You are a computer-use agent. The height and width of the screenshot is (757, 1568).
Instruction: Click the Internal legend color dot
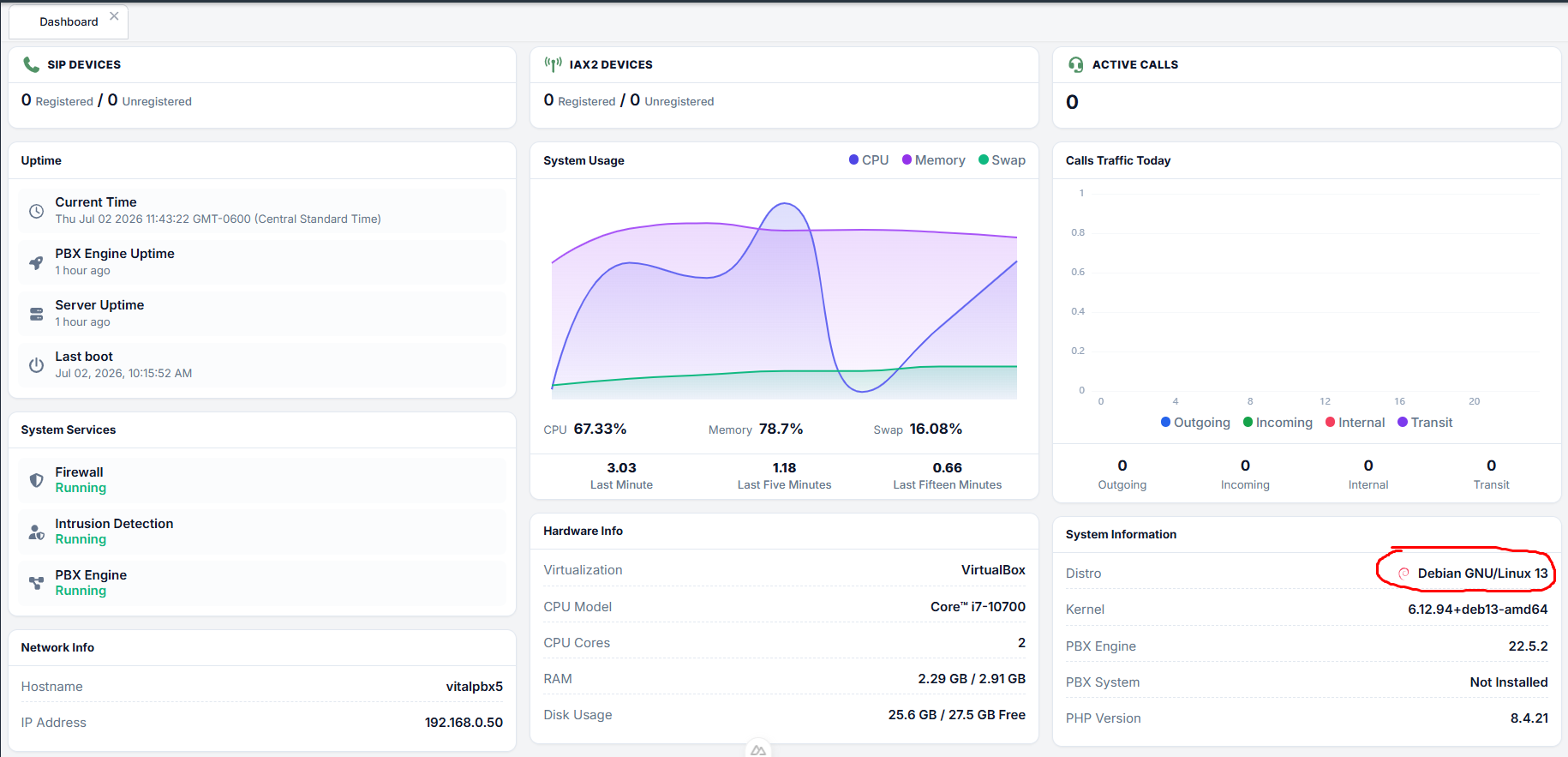[x=1331, y=422]
